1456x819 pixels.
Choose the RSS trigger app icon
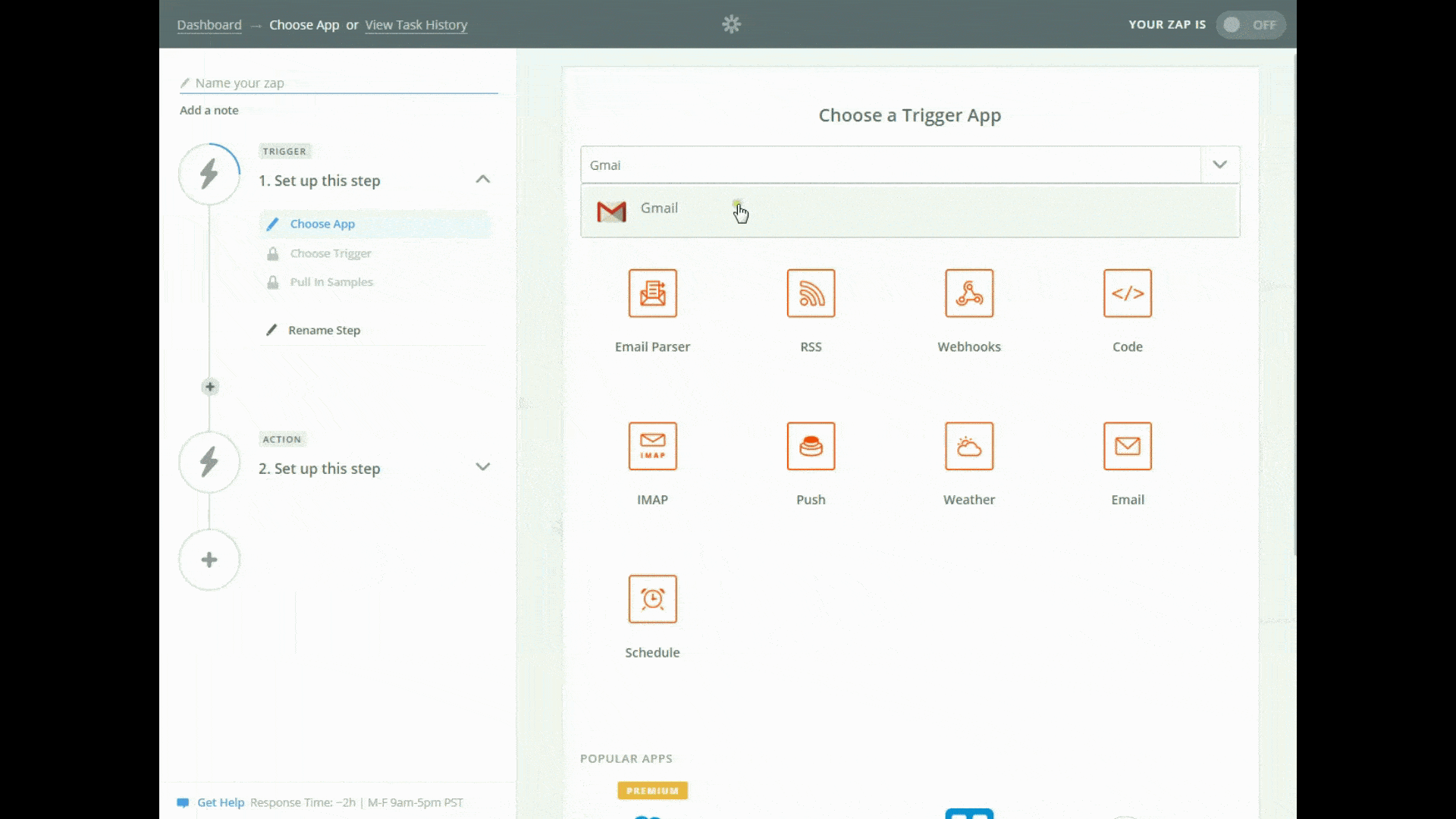point(811,293)
